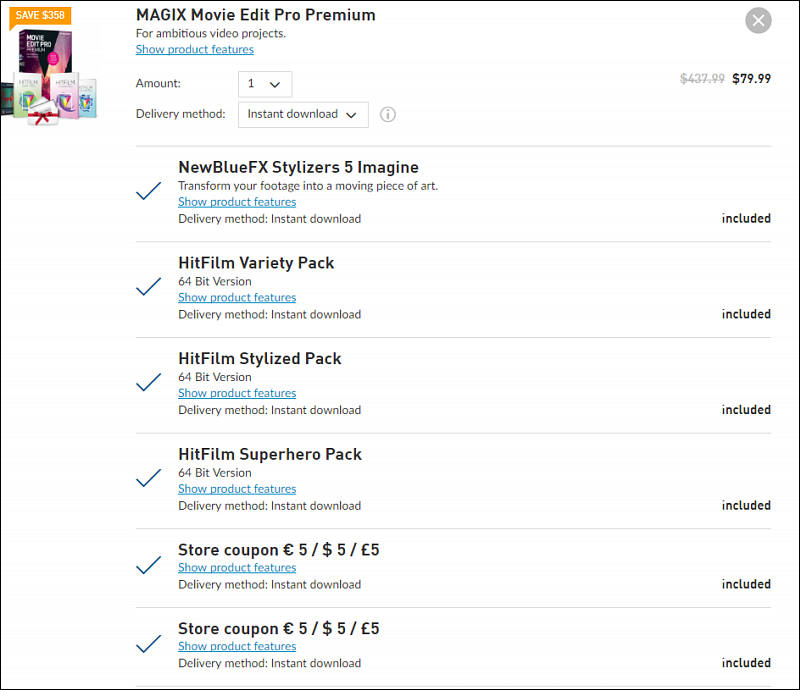Click the struck-through $437.99 price
This screenshot has height=690, width=800.
702,79
